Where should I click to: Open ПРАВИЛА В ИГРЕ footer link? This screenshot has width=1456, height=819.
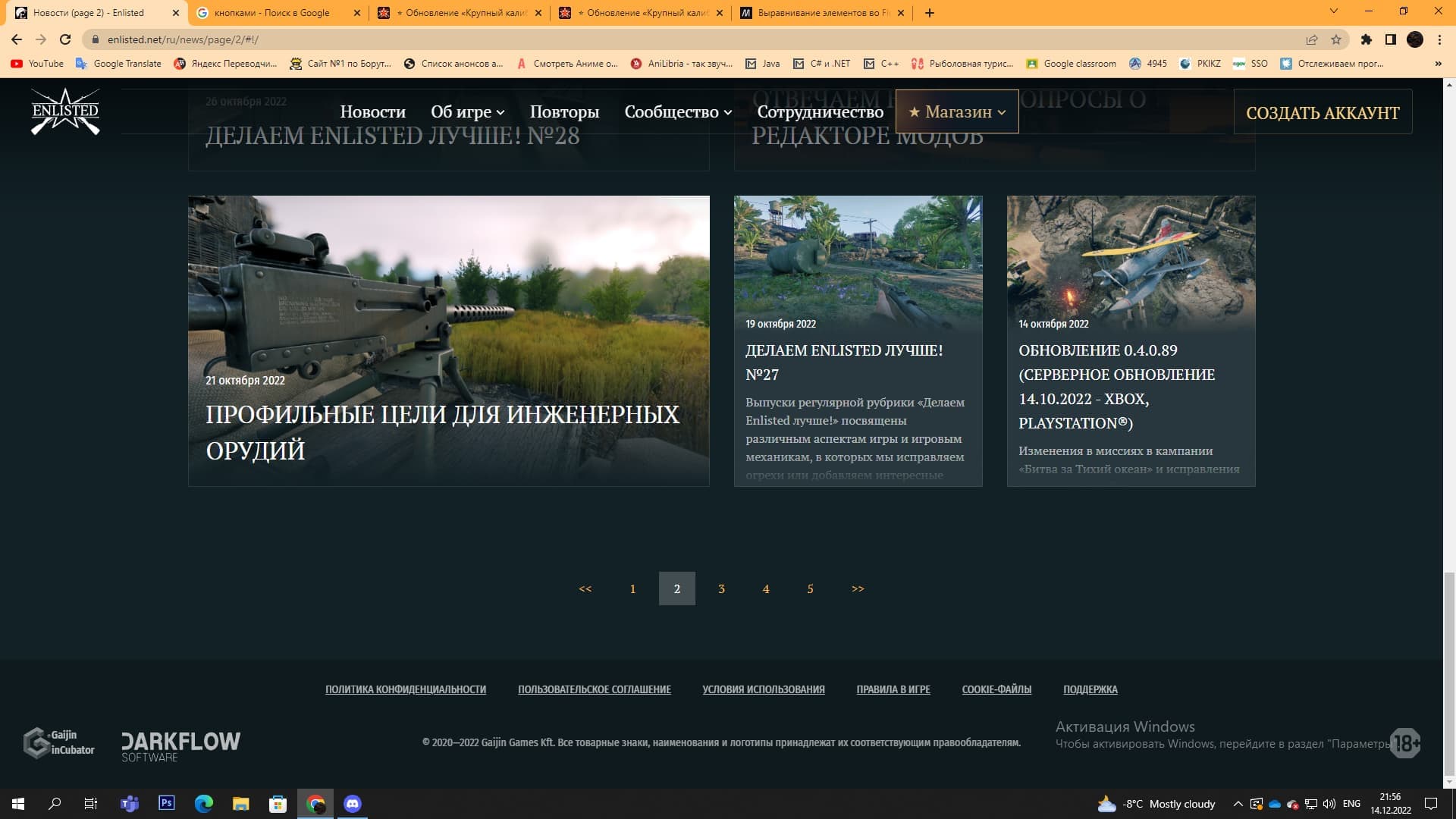point(893,689)
